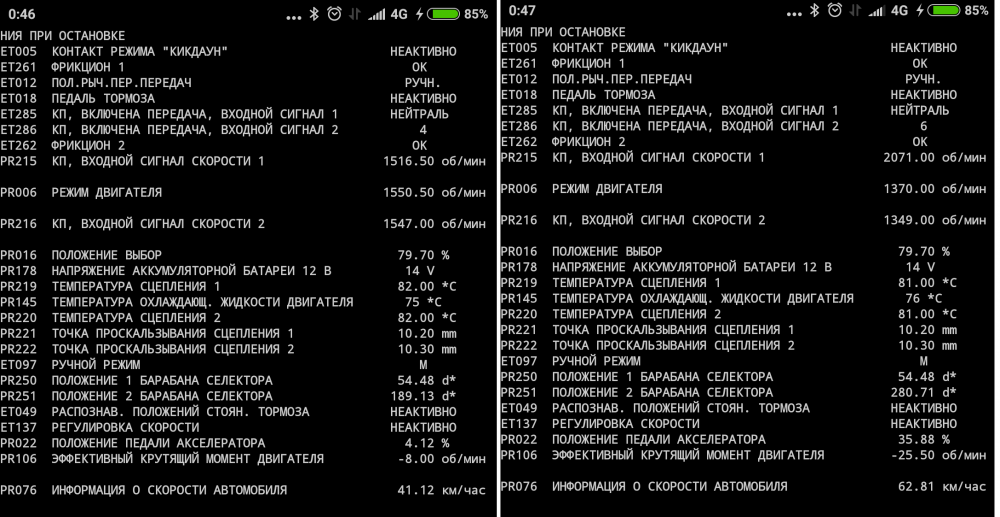Tap the 0:47 clock time
The height and width of the screenshot is (517, 1000).
point(522,10)
